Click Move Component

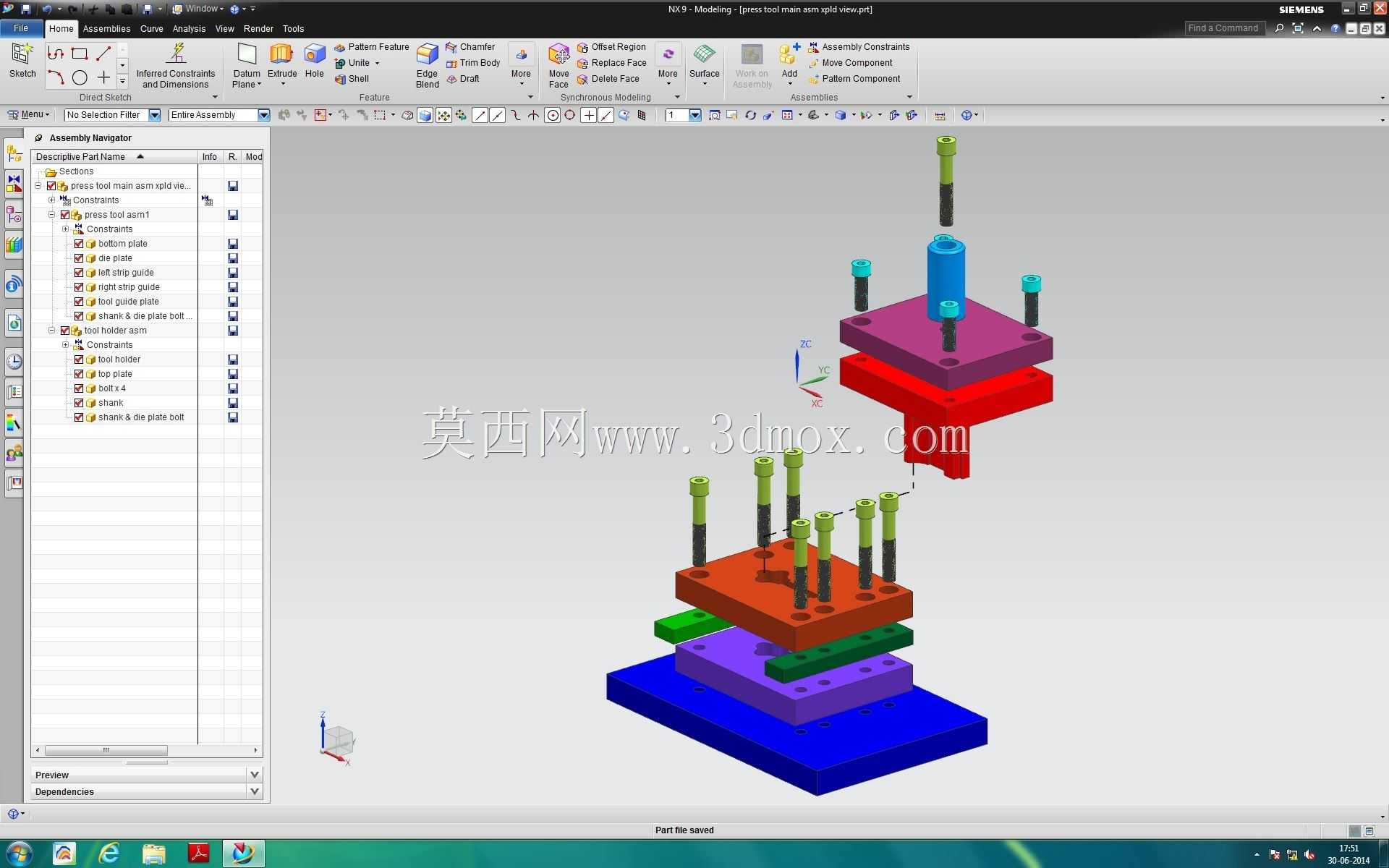coord(850,63)
